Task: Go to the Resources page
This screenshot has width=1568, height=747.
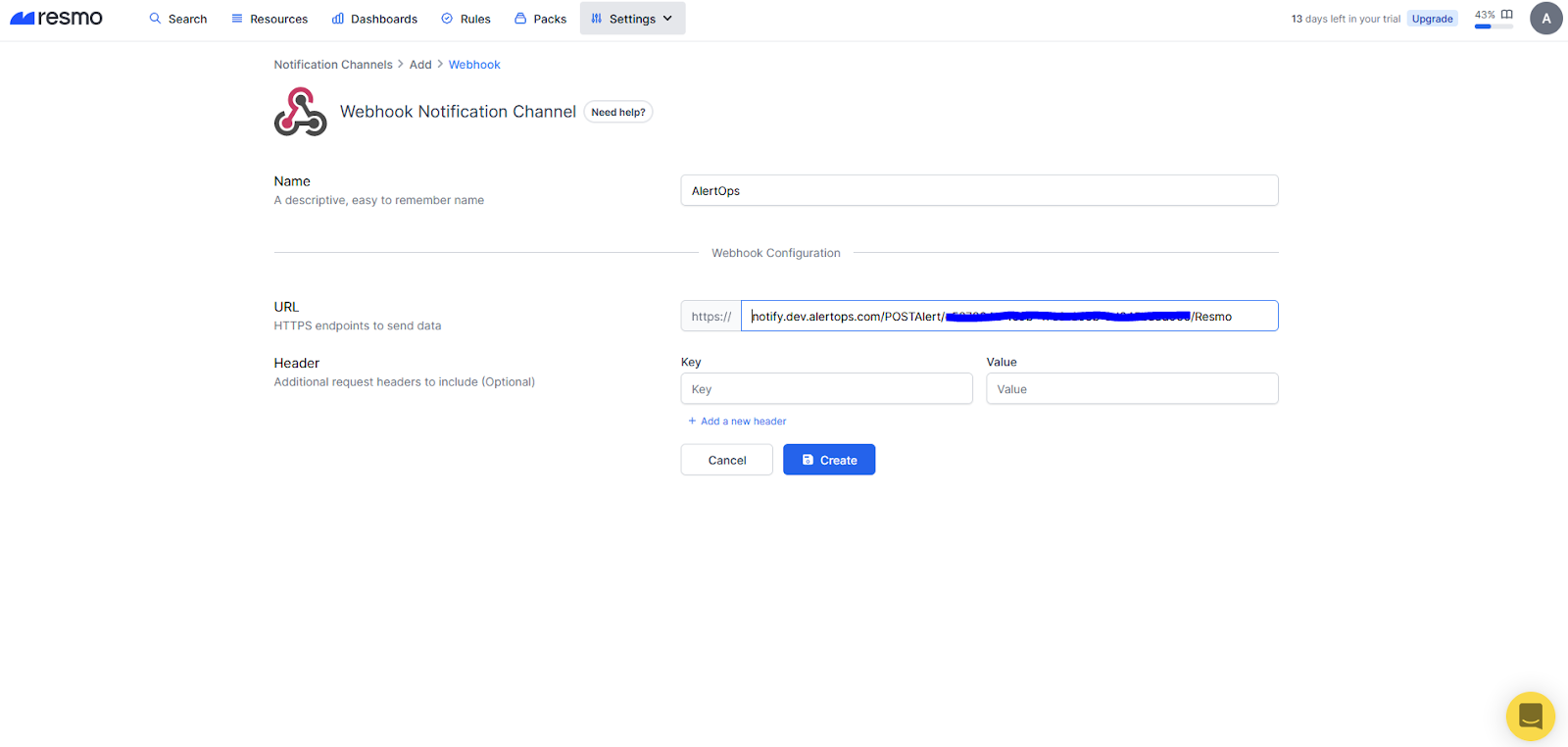Action: [269, 19]
